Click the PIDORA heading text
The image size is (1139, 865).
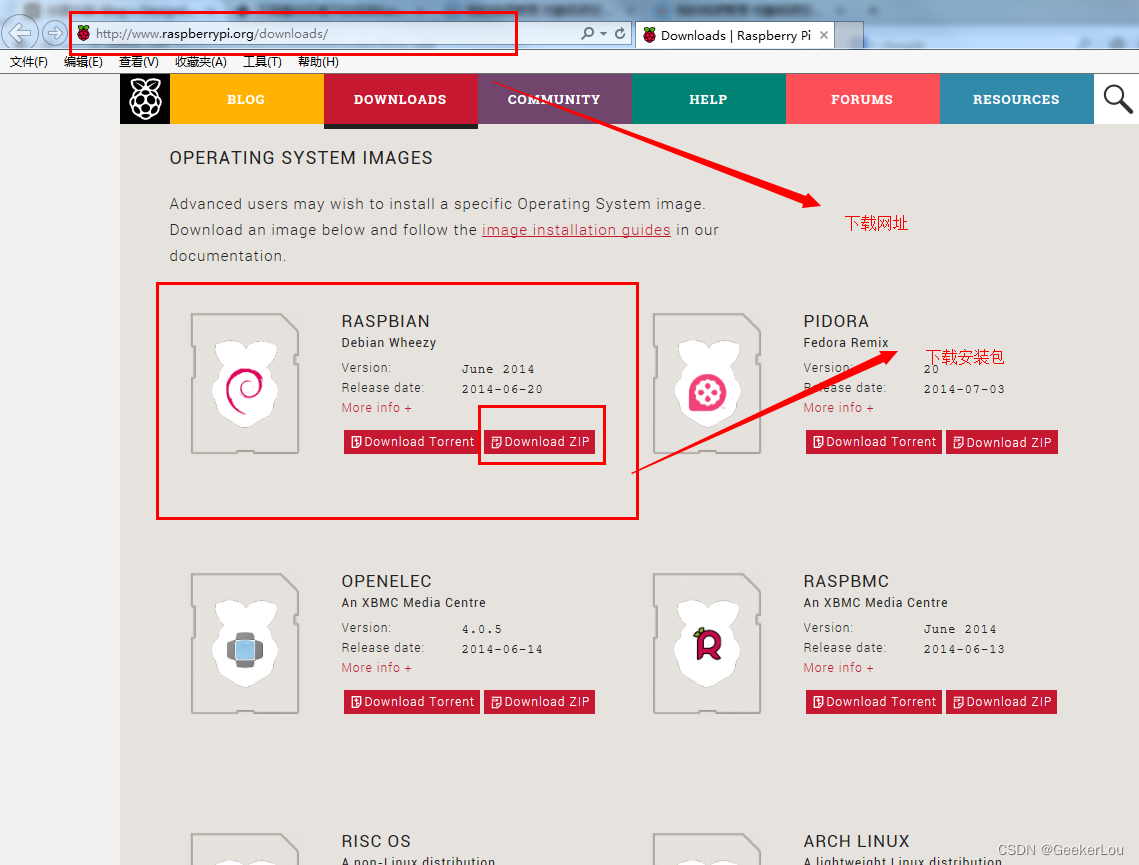point(836,321)
